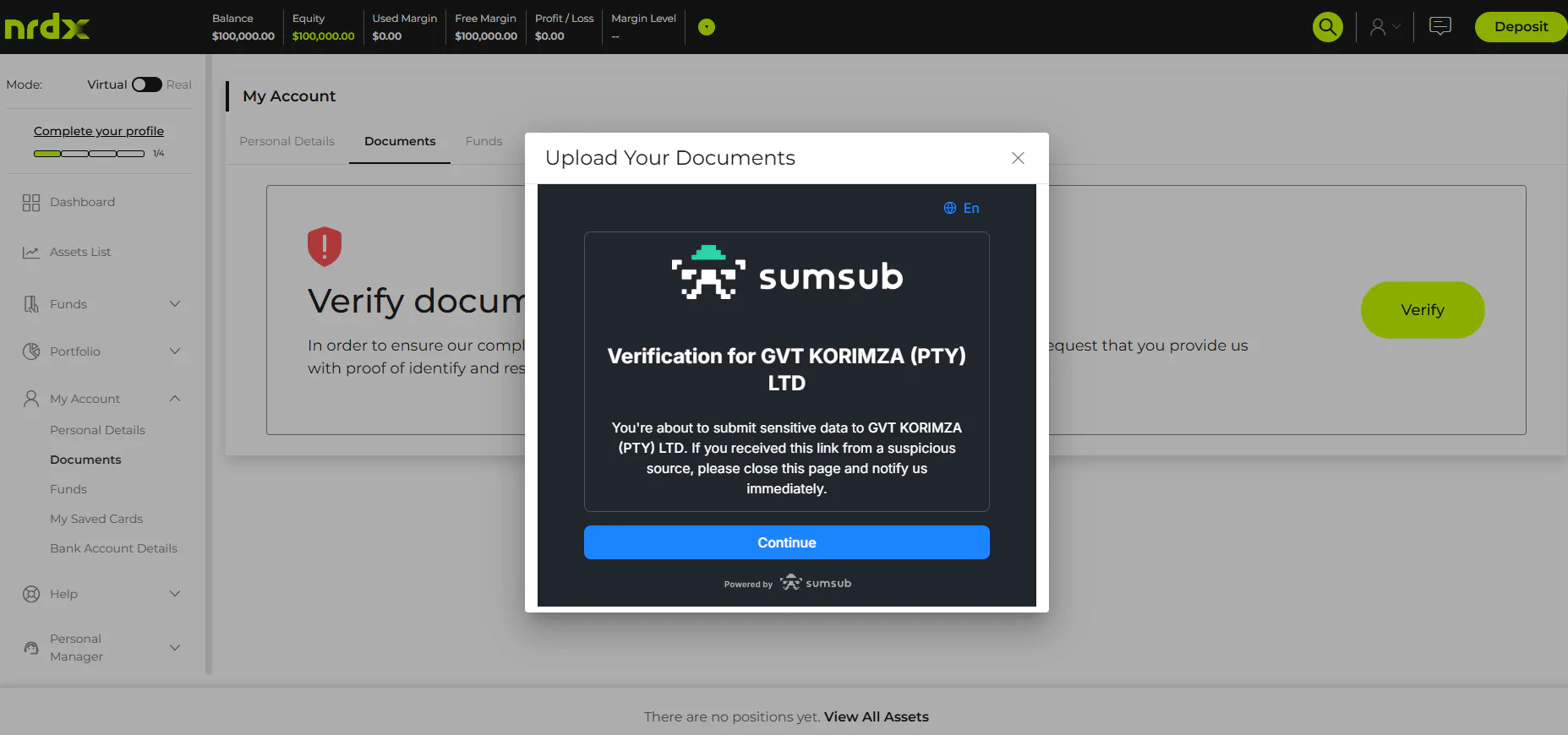Expand the account stats round toggle
Viewport: 1568px width, 735px height.
coord(707,27)
